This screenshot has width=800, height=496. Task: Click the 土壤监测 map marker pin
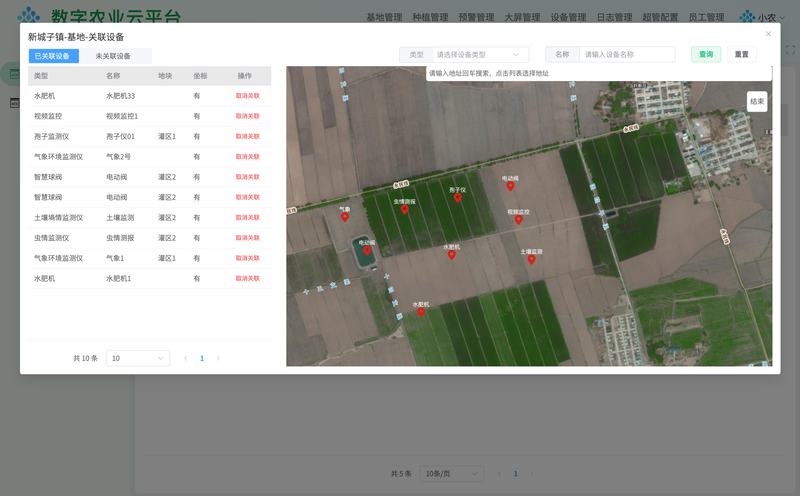point(532,259)
